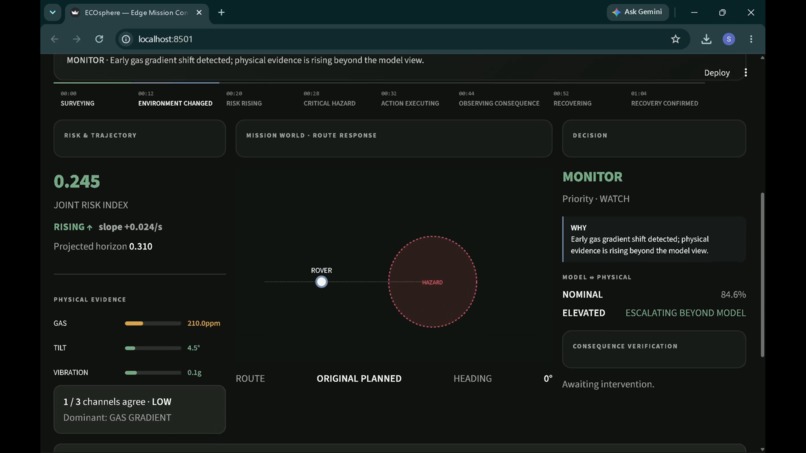Close the ECOsphere browser tab
The image size is (806, 453).
click(x=199, y=12)
